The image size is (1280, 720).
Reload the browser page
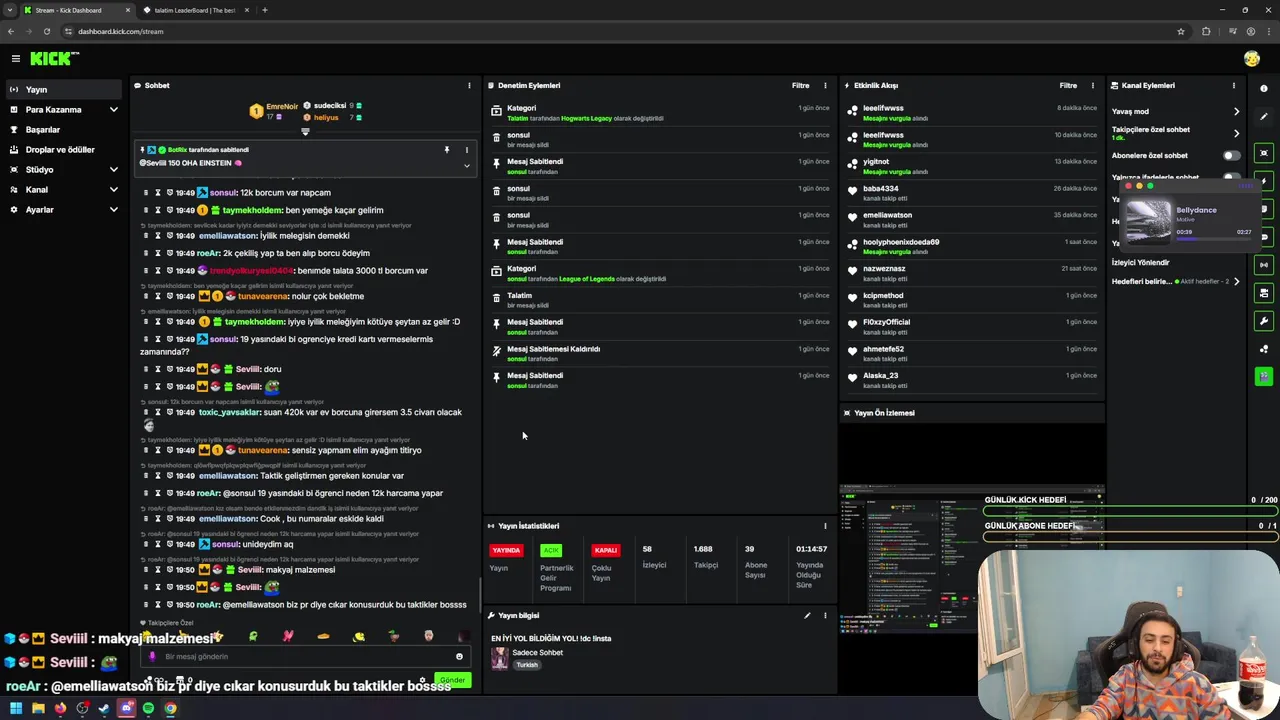pyautogui.click(x=47, y=31)
